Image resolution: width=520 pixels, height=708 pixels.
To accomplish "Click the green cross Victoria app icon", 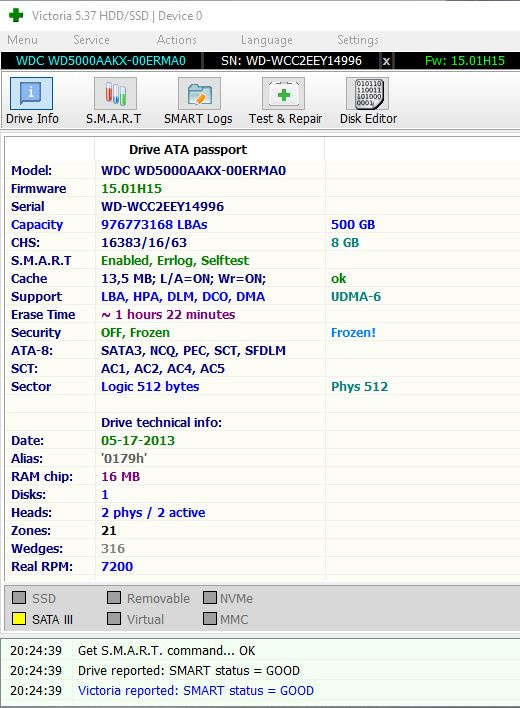I will 16,15.
